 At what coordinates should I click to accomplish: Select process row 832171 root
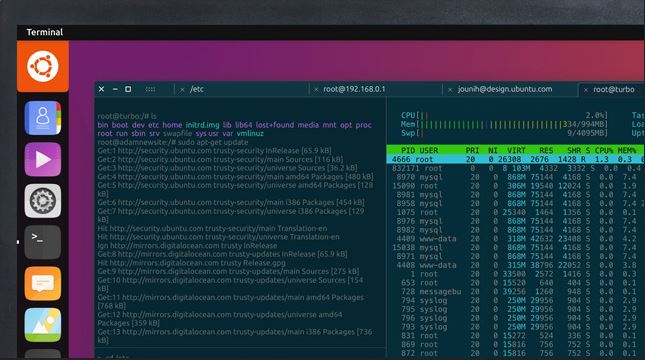pyautogui.click(x=515, y=168)
